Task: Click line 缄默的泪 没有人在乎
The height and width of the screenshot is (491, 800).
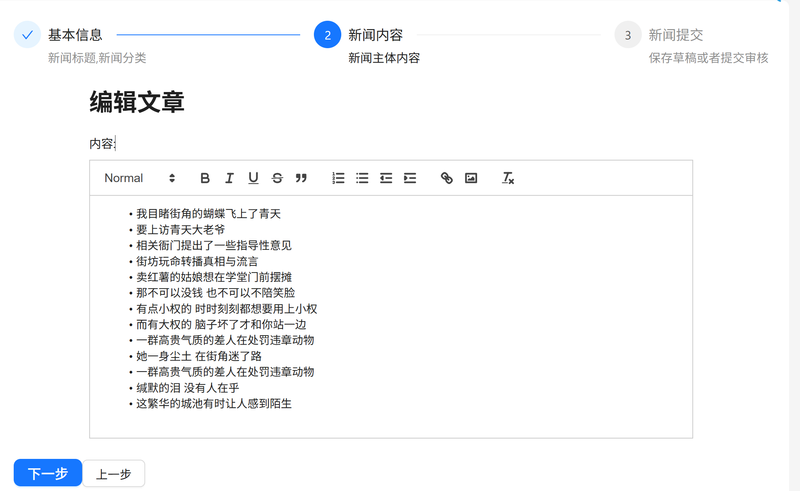Action: [x=187, y=388]
